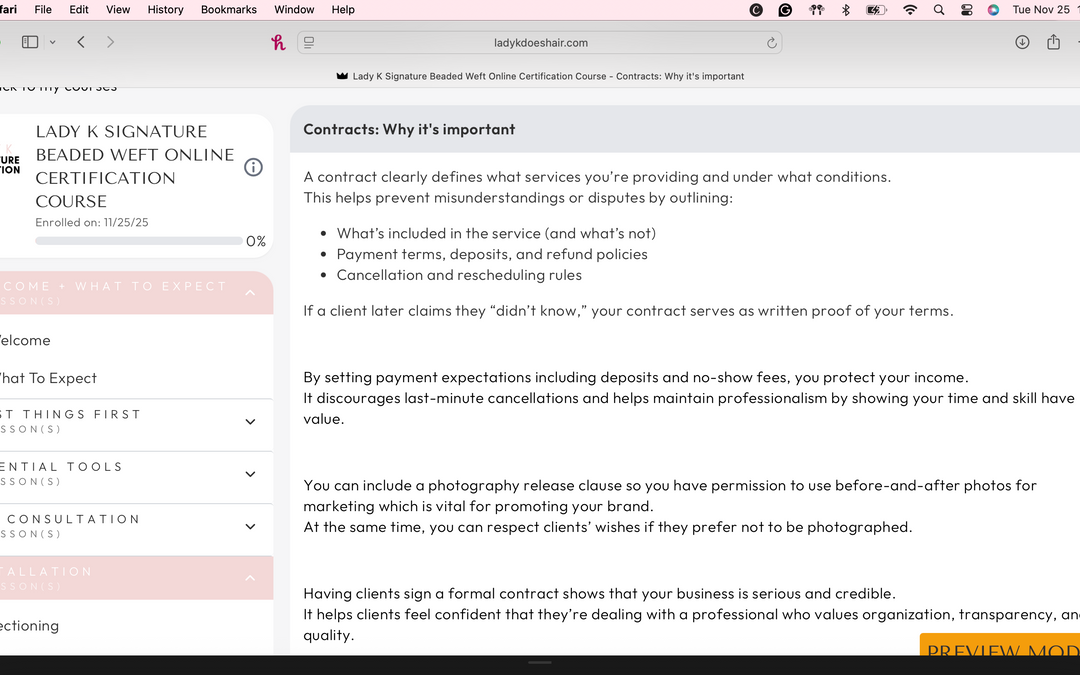Expand the Consultation lessons section
1080x675 pixels.
click(x=250, y=526)
